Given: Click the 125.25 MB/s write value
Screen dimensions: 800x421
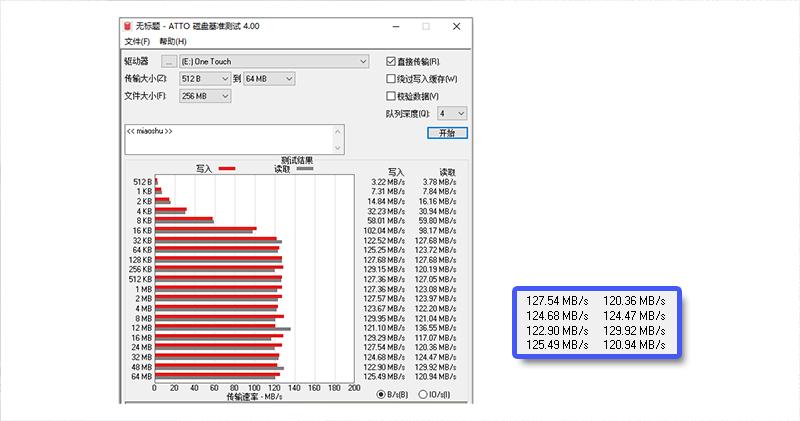Looking at the screenshot, I should (384, 250).
